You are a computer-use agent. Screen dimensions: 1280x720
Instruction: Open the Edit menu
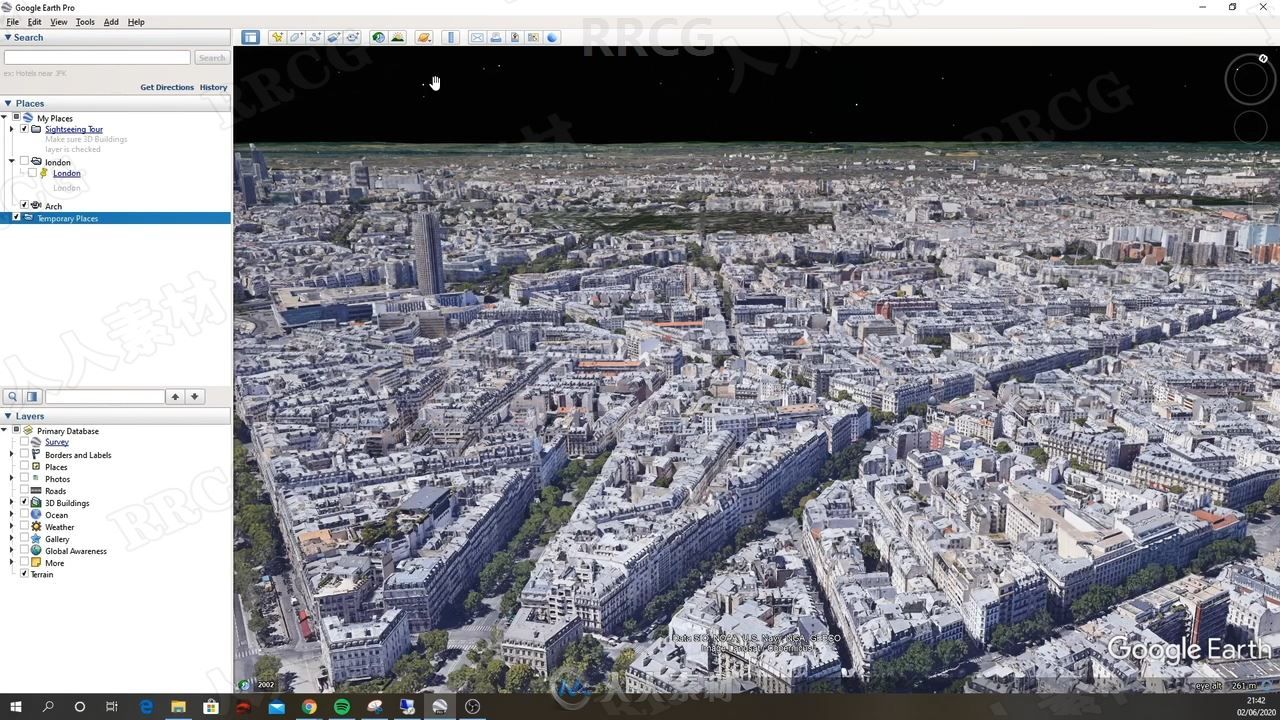click(x=34, y=22)
